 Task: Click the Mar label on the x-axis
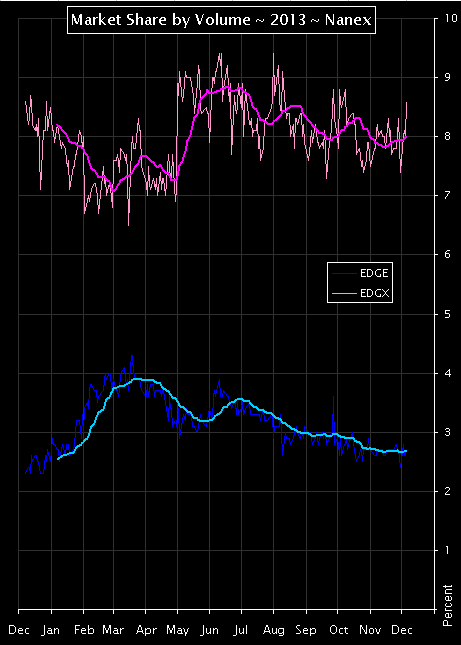click(113, 630)
